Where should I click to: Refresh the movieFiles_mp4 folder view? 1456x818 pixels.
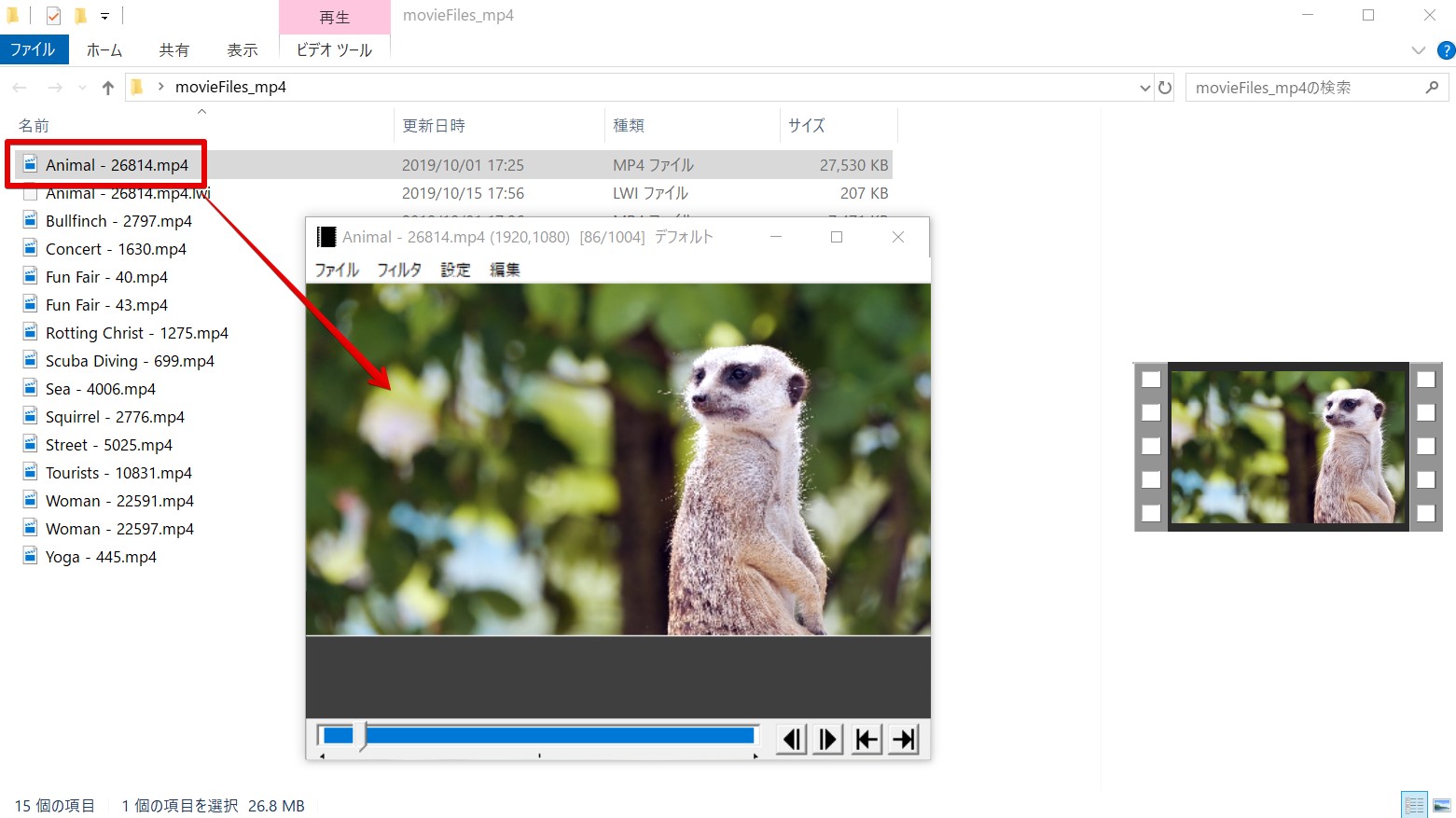[x=1165, y=87]
